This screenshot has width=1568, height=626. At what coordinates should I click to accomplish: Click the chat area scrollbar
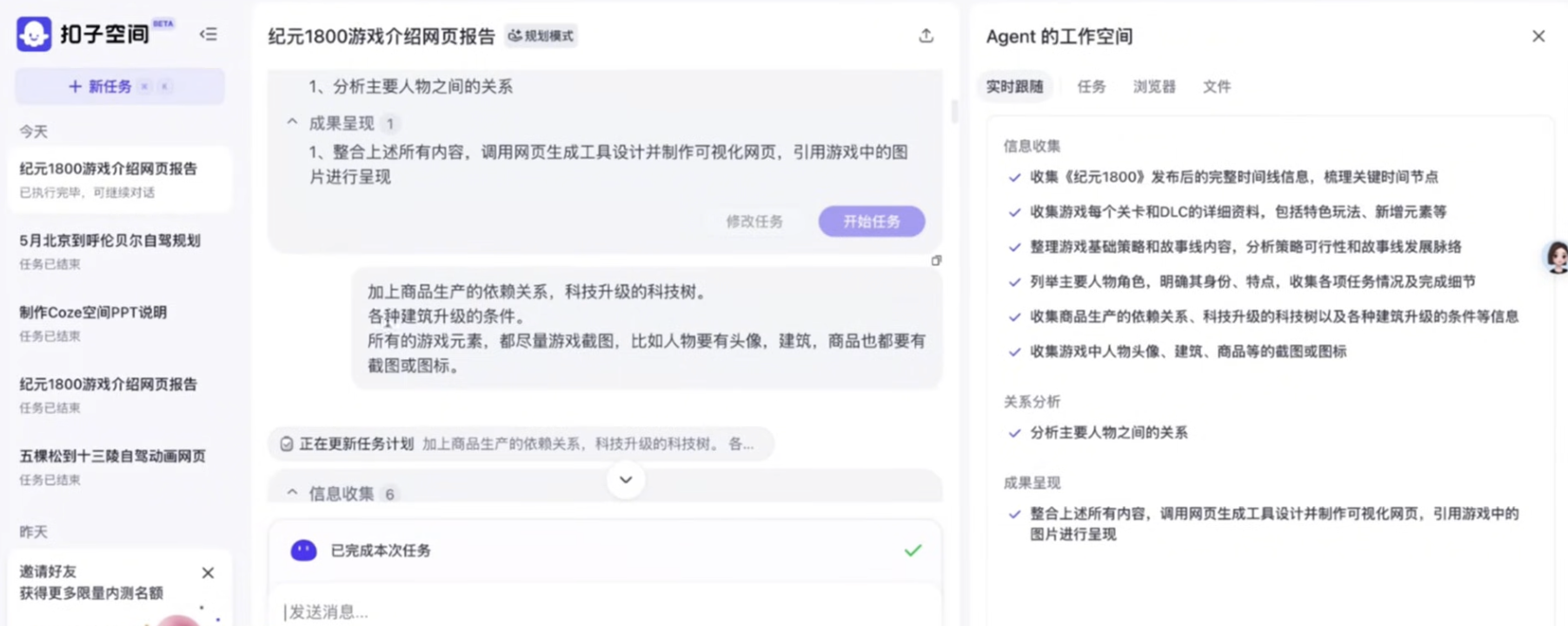coord(954,112)
